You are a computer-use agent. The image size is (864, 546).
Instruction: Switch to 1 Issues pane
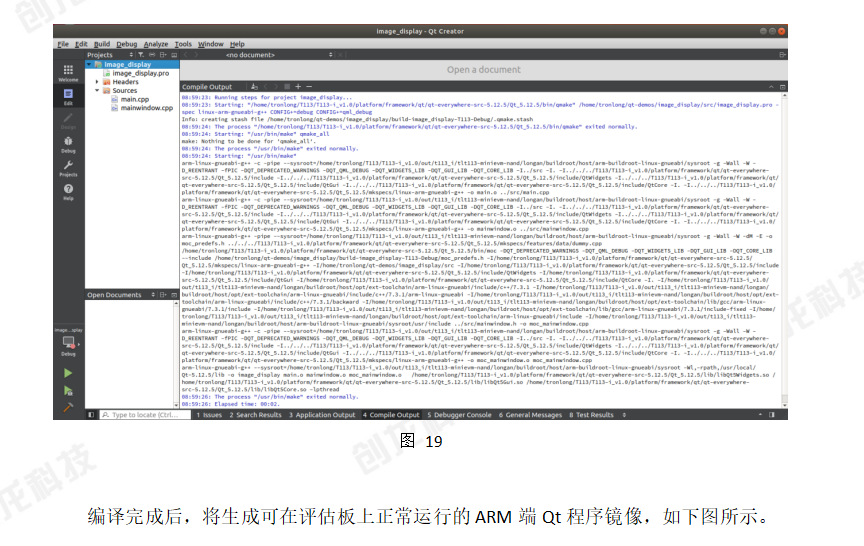coord(209,415)
